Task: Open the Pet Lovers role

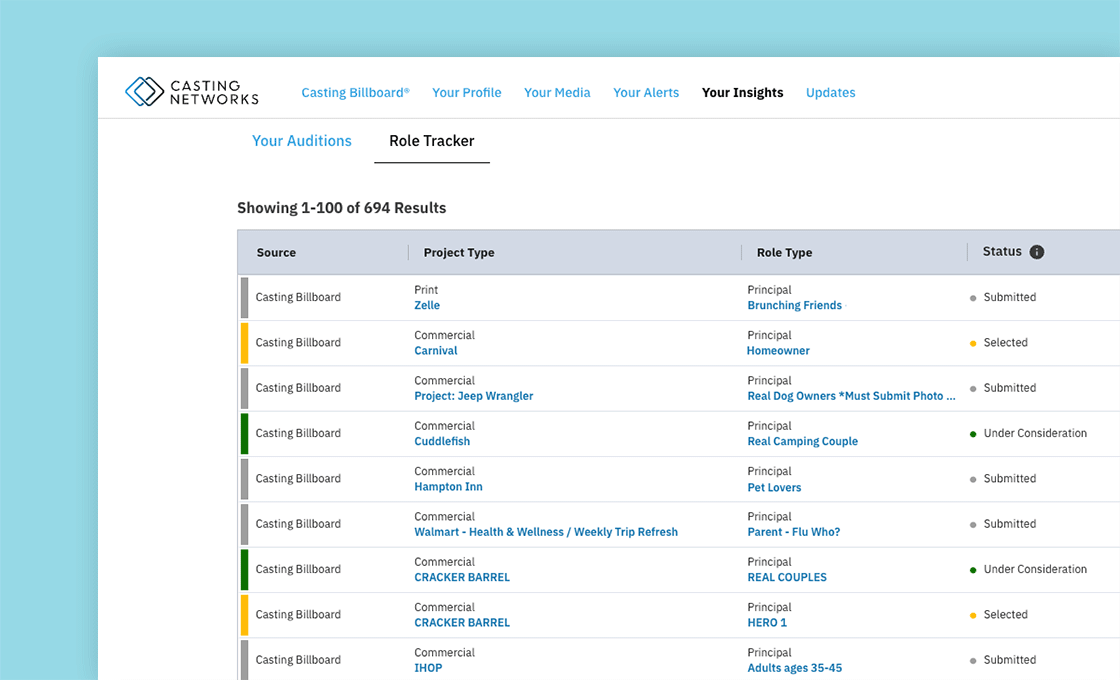Action: point(774,487)
